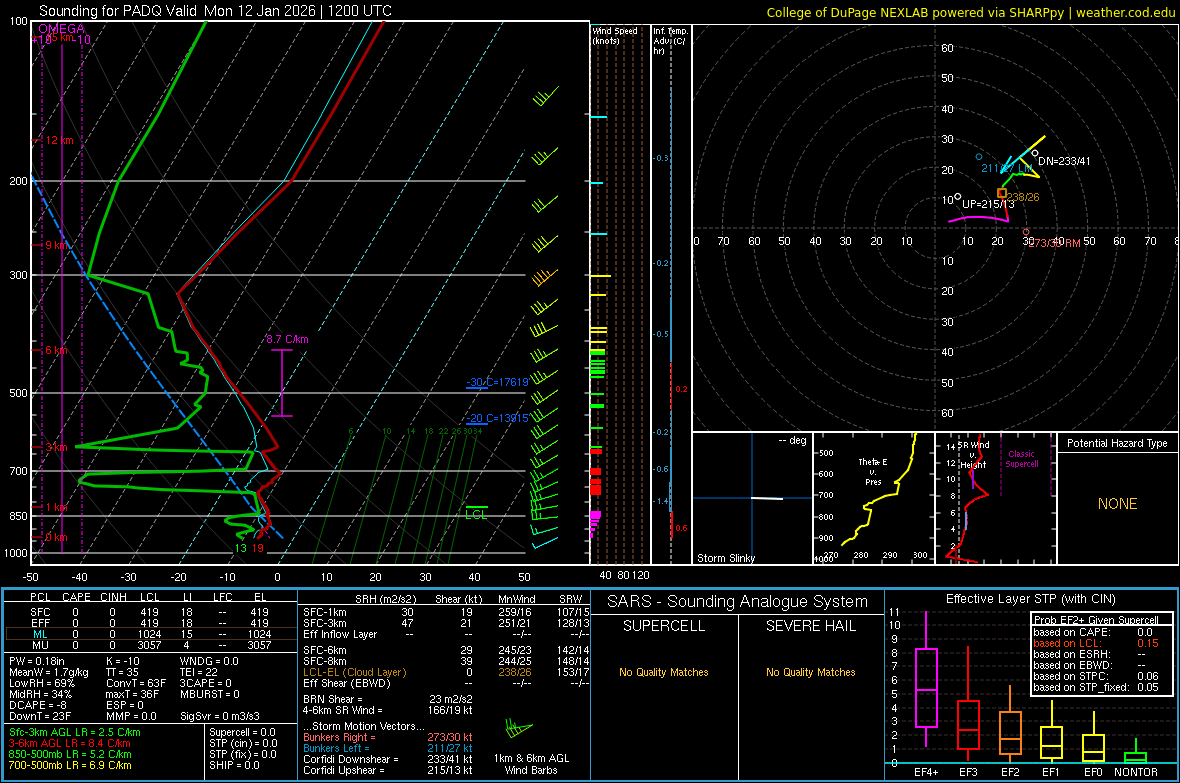Click the maxT = 36F value

132,694
